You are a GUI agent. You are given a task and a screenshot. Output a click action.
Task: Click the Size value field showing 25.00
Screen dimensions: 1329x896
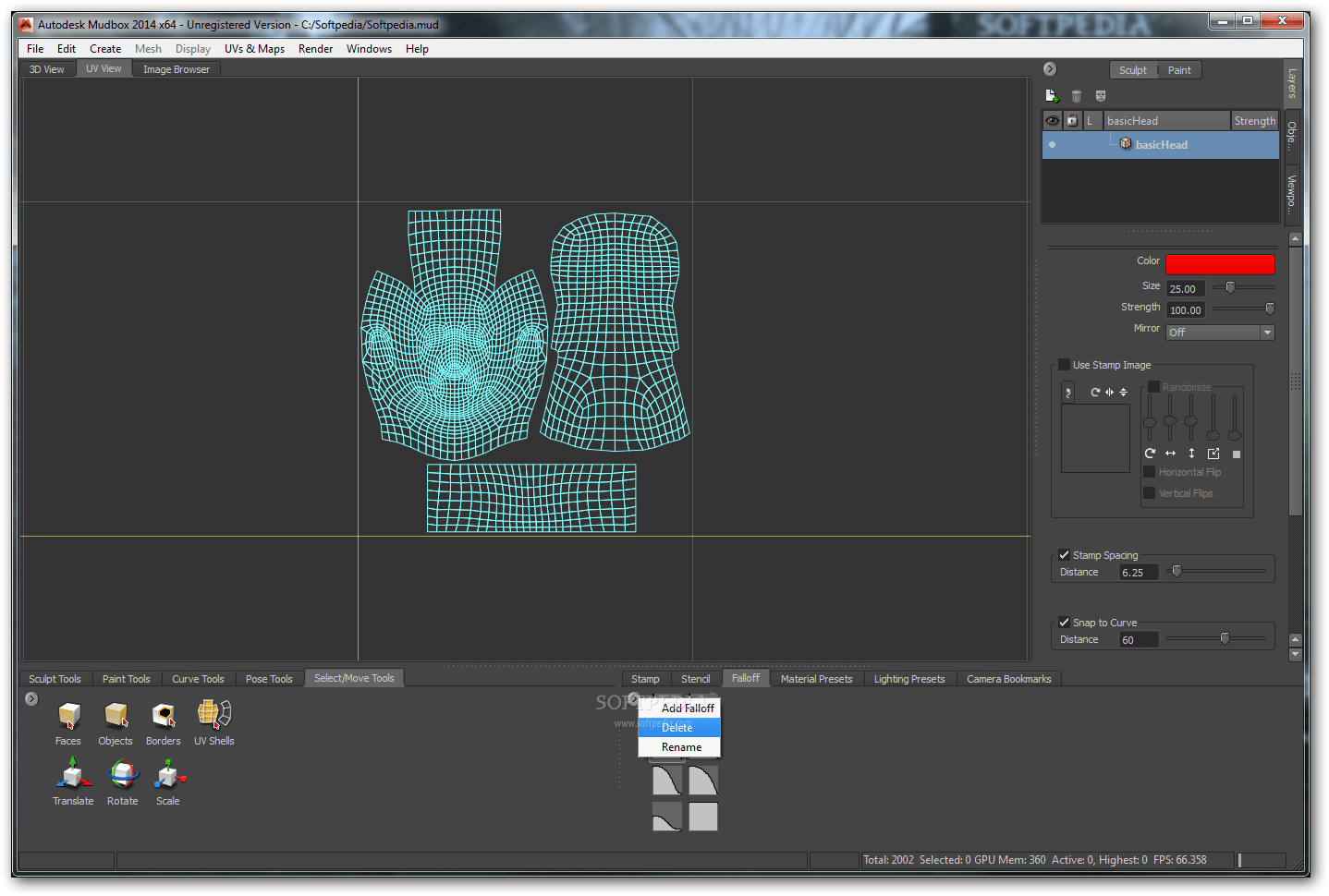(x=1186, y=289)
